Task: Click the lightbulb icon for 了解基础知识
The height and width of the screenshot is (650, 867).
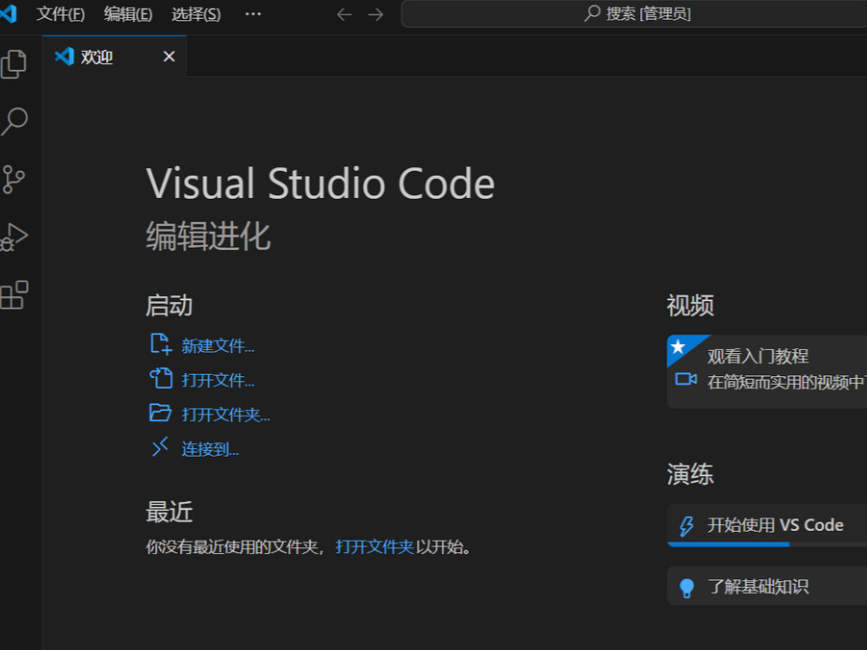Action: click(686, 588)
